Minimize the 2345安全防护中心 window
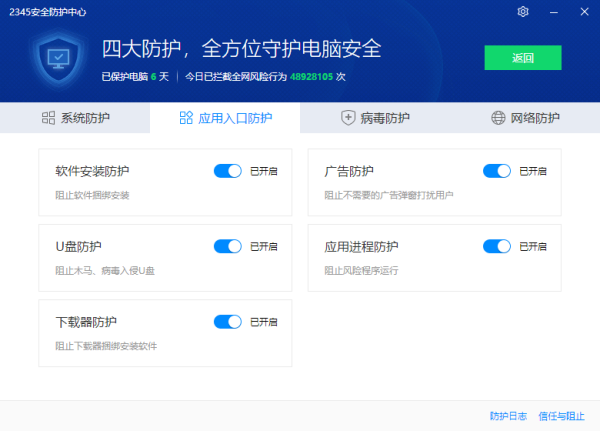600x431 pixels. pyautogui.click(x=553, y=12)
